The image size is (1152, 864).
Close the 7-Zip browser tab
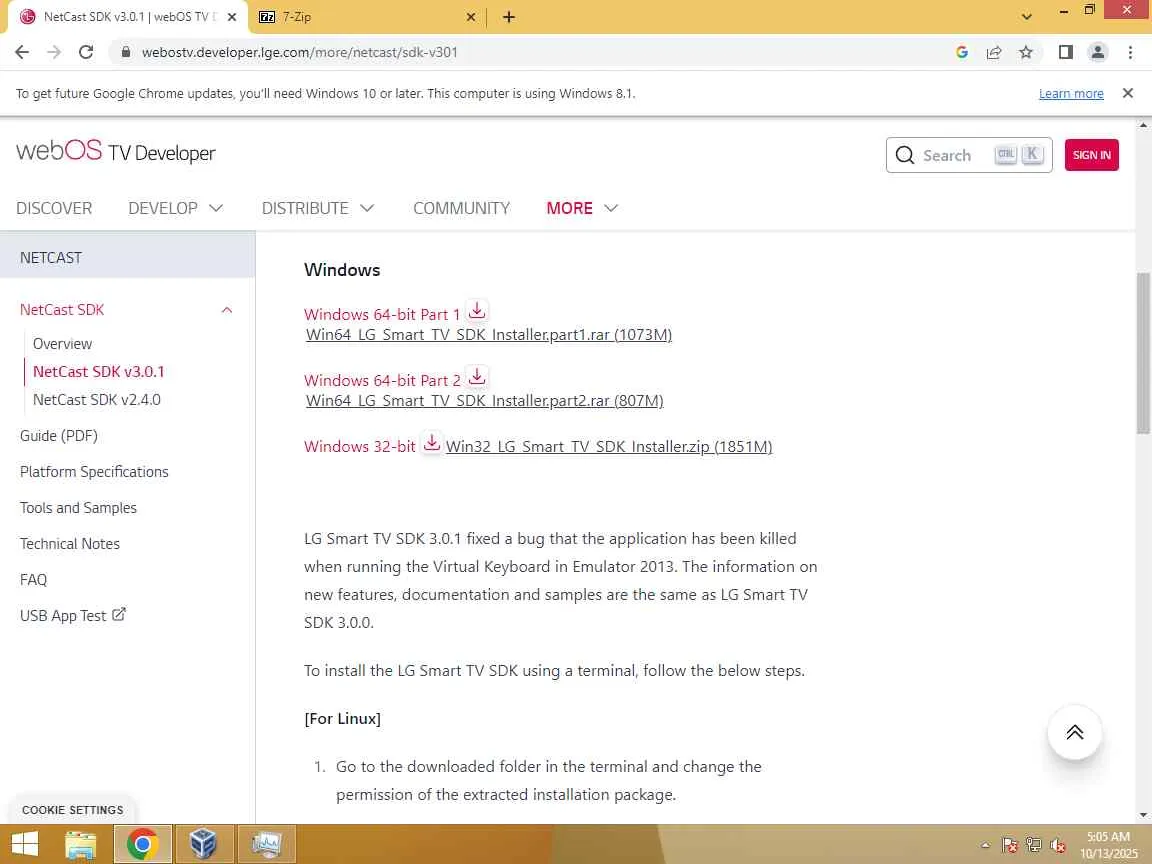[x=471, y=17]
